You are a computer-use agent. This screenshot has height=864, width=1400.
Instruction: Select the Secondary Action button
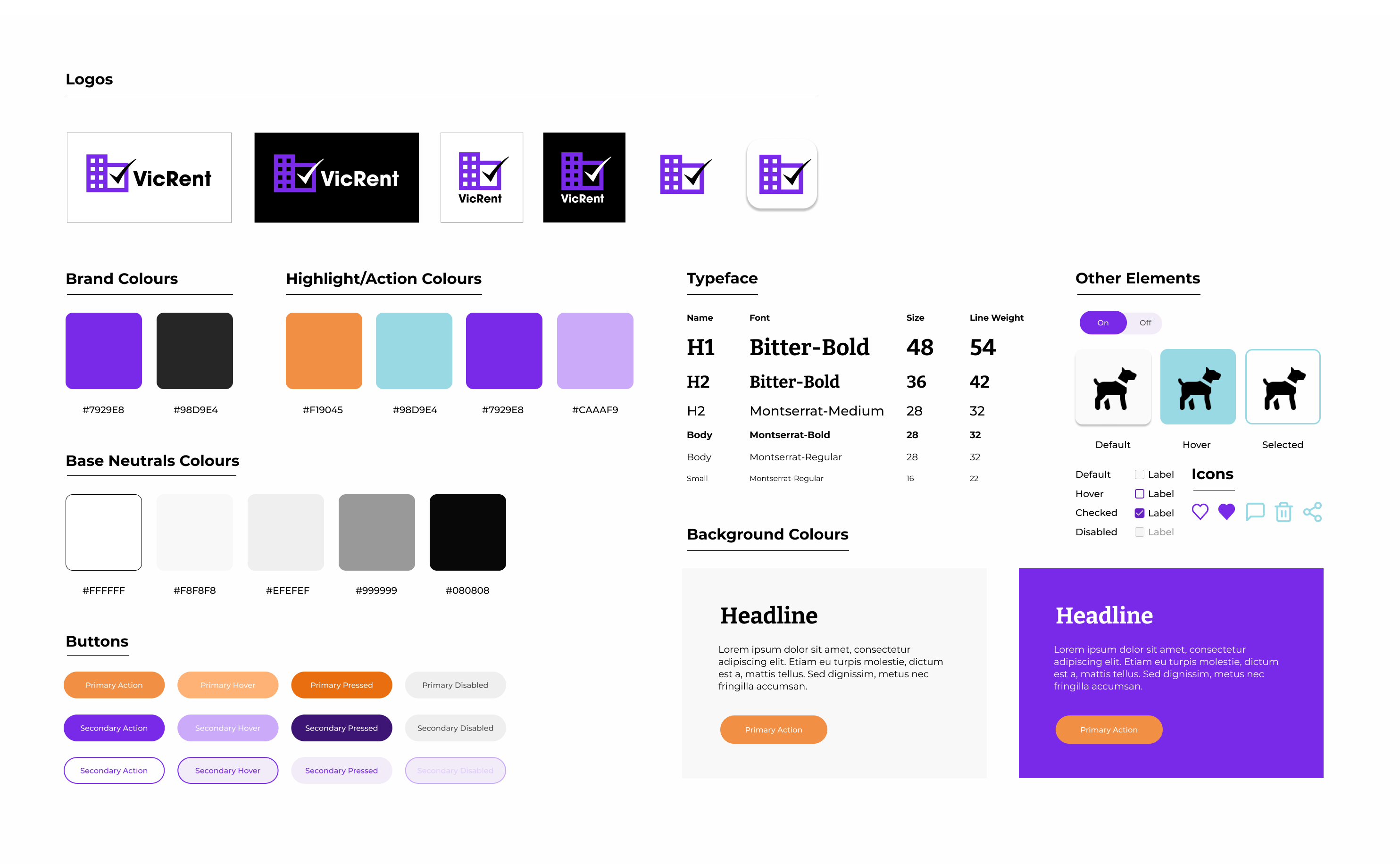point(113,727)
